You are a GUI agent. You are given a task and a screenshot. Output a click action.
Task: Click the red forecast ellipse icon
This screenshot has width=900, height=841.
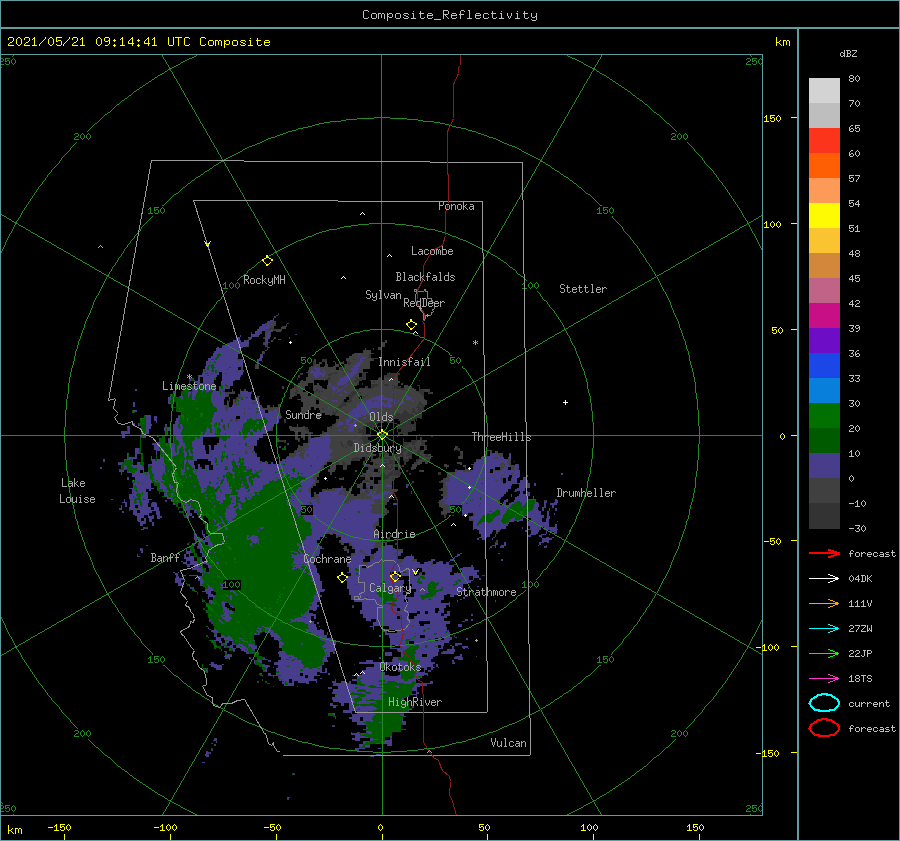coord(824,728)
